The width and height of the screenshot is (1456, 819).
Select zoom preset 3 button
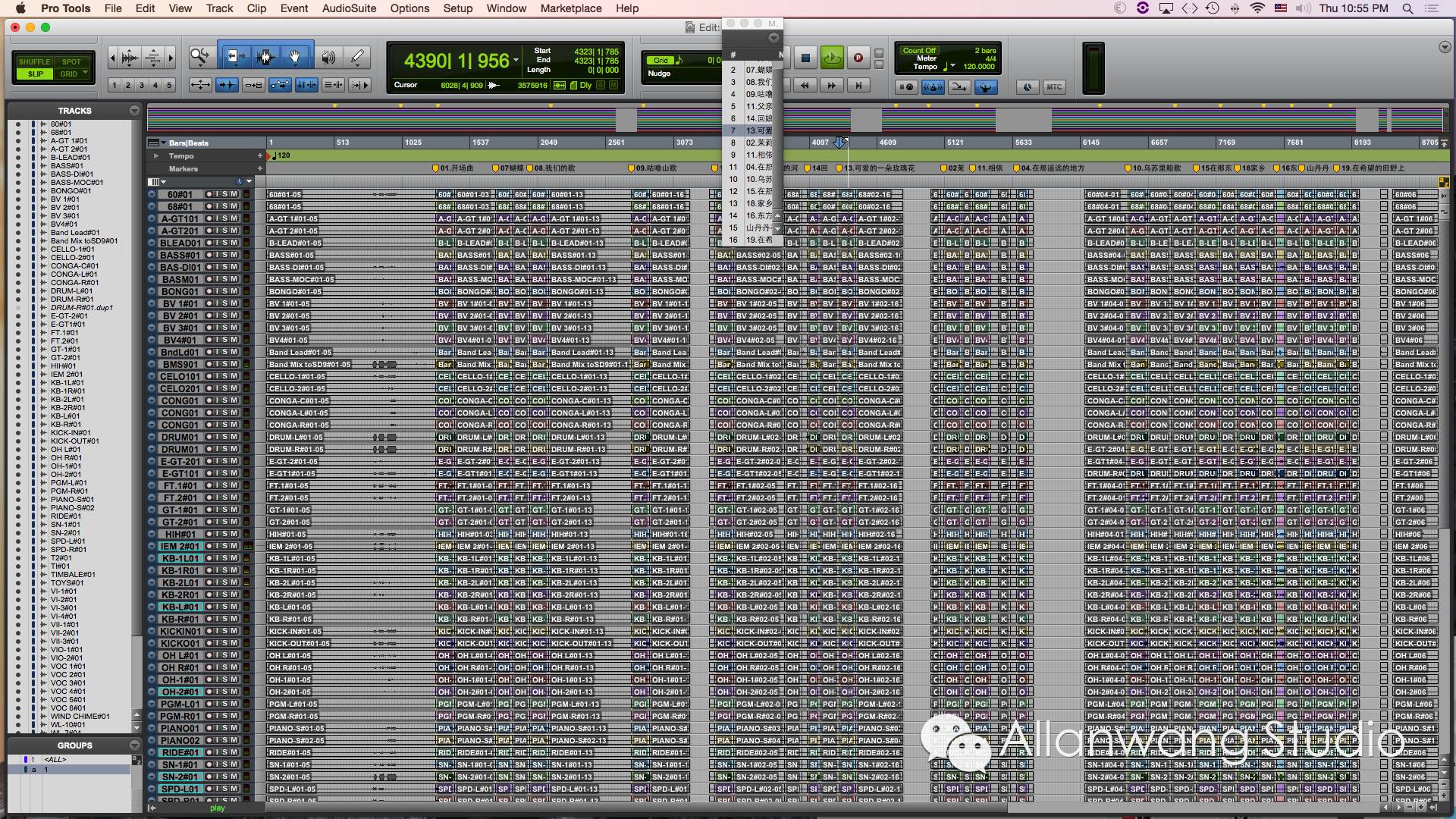(x=142, y=85)
